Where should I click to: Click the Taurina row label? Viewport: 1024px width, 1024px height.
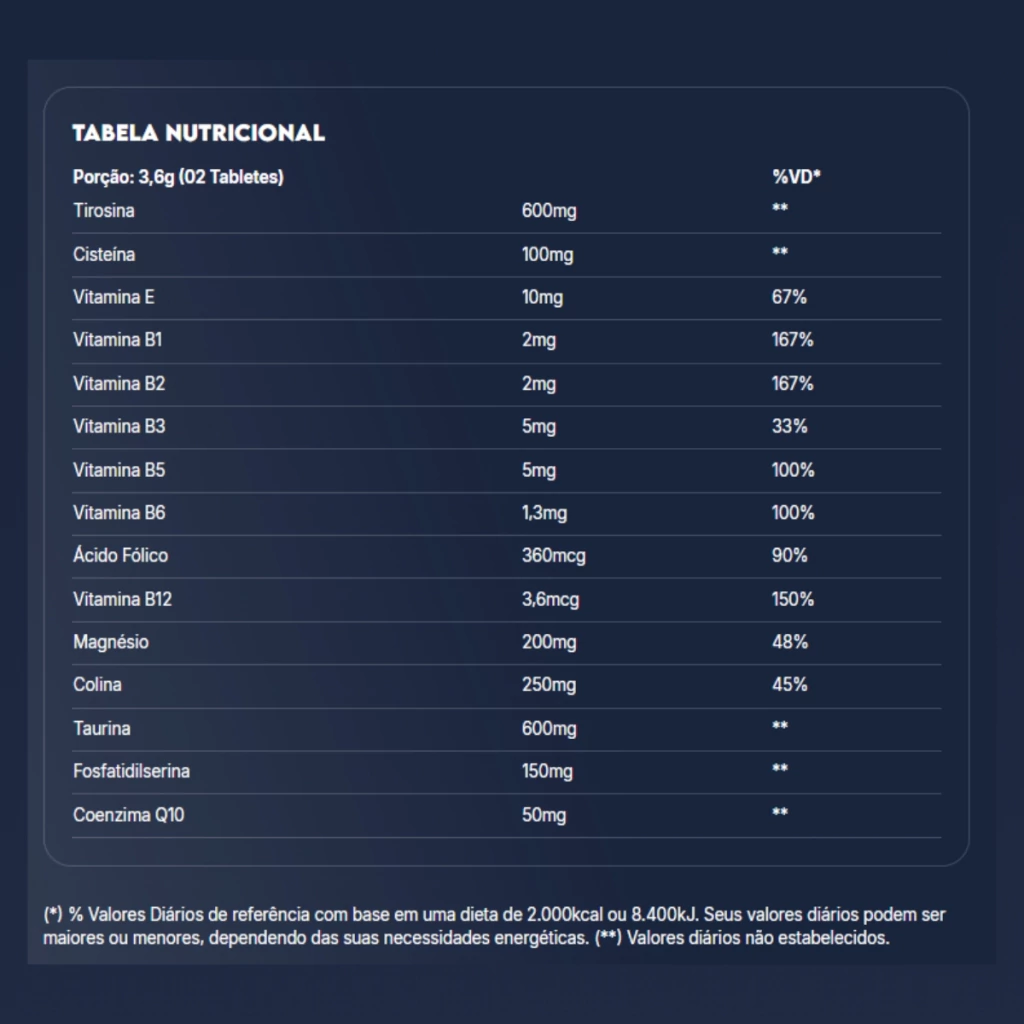coord(102,728)
